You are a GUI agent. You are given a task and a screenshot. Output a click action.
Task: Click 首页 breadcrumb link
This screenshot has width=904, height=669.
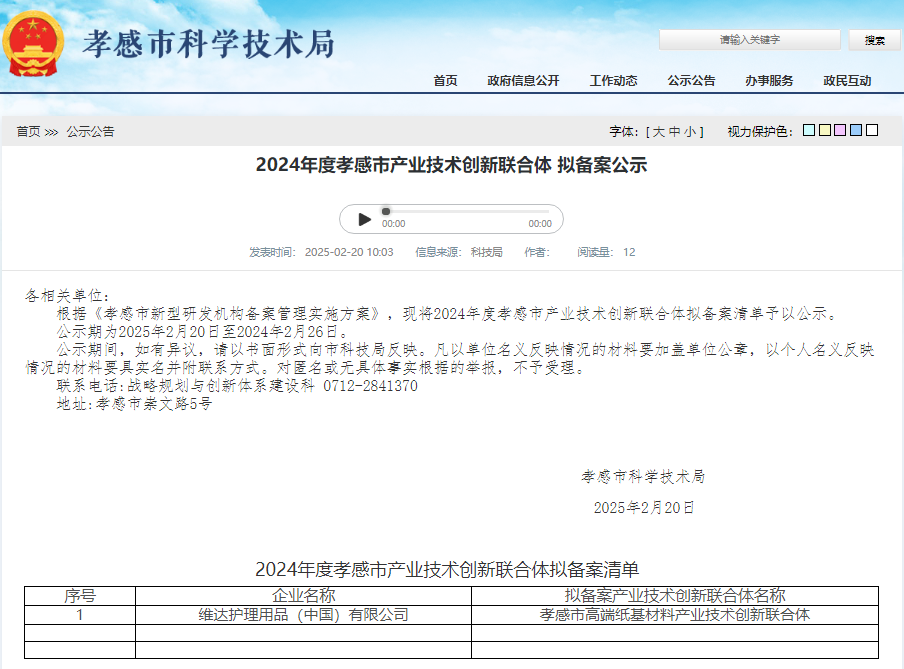point(28,131)
